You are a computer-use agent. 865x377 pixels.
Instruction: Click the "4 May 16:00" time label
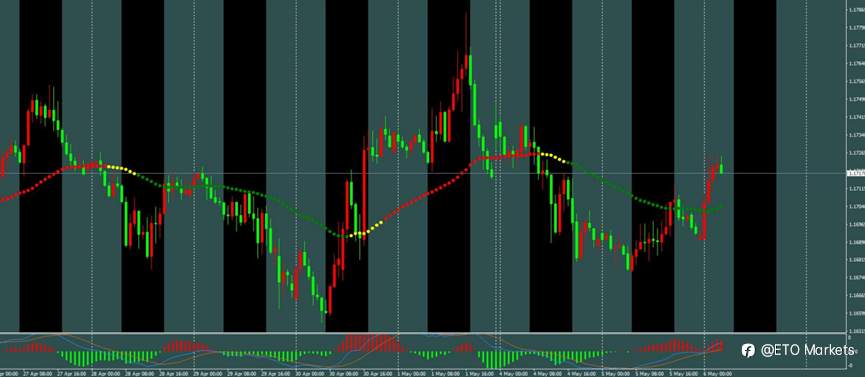point(581,374)
